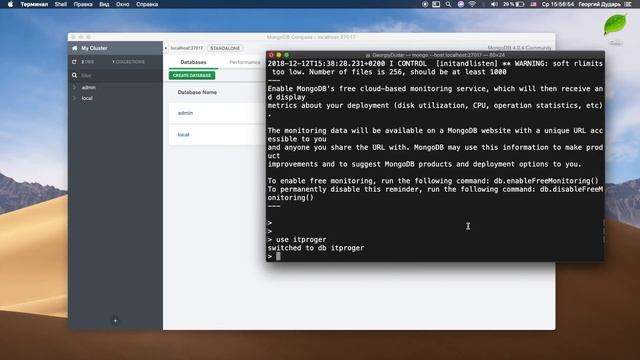
Task: Click the Terminal prompt line with the cursor
Action: coord(435,256)
